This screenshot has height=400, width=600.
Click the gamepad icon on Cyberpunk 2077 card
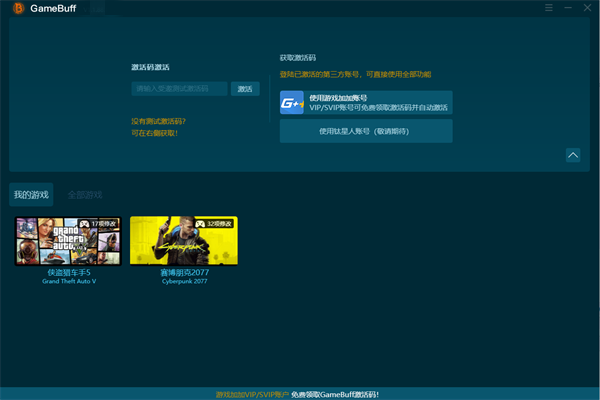(x=199, y=223)
